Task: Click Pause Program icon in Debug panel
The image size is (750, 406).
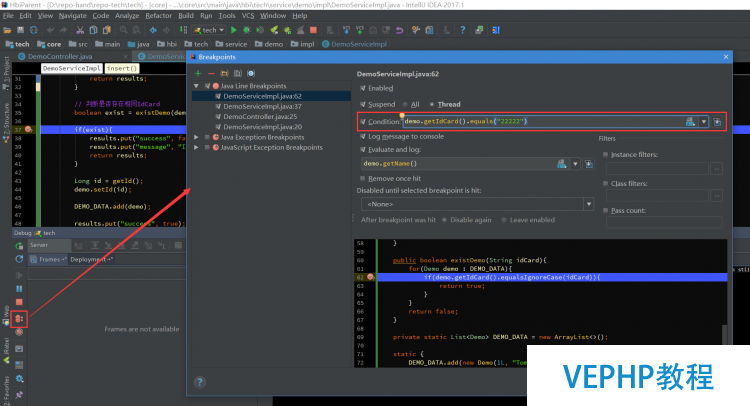Action: click(19, 288)
